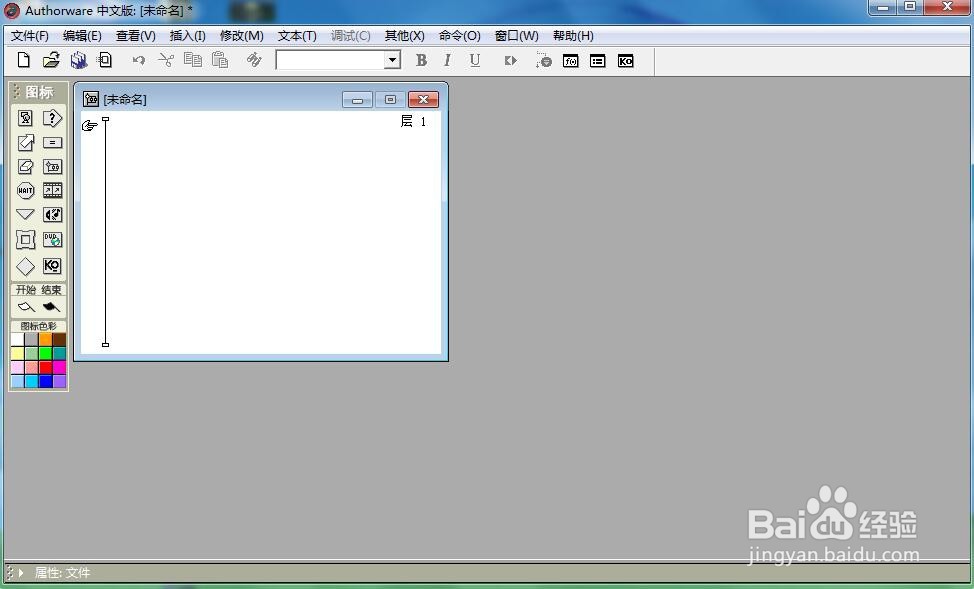Screen dimensions: 974x589
Task: Toggle Bold text style
Action: [x=421, y=60]
